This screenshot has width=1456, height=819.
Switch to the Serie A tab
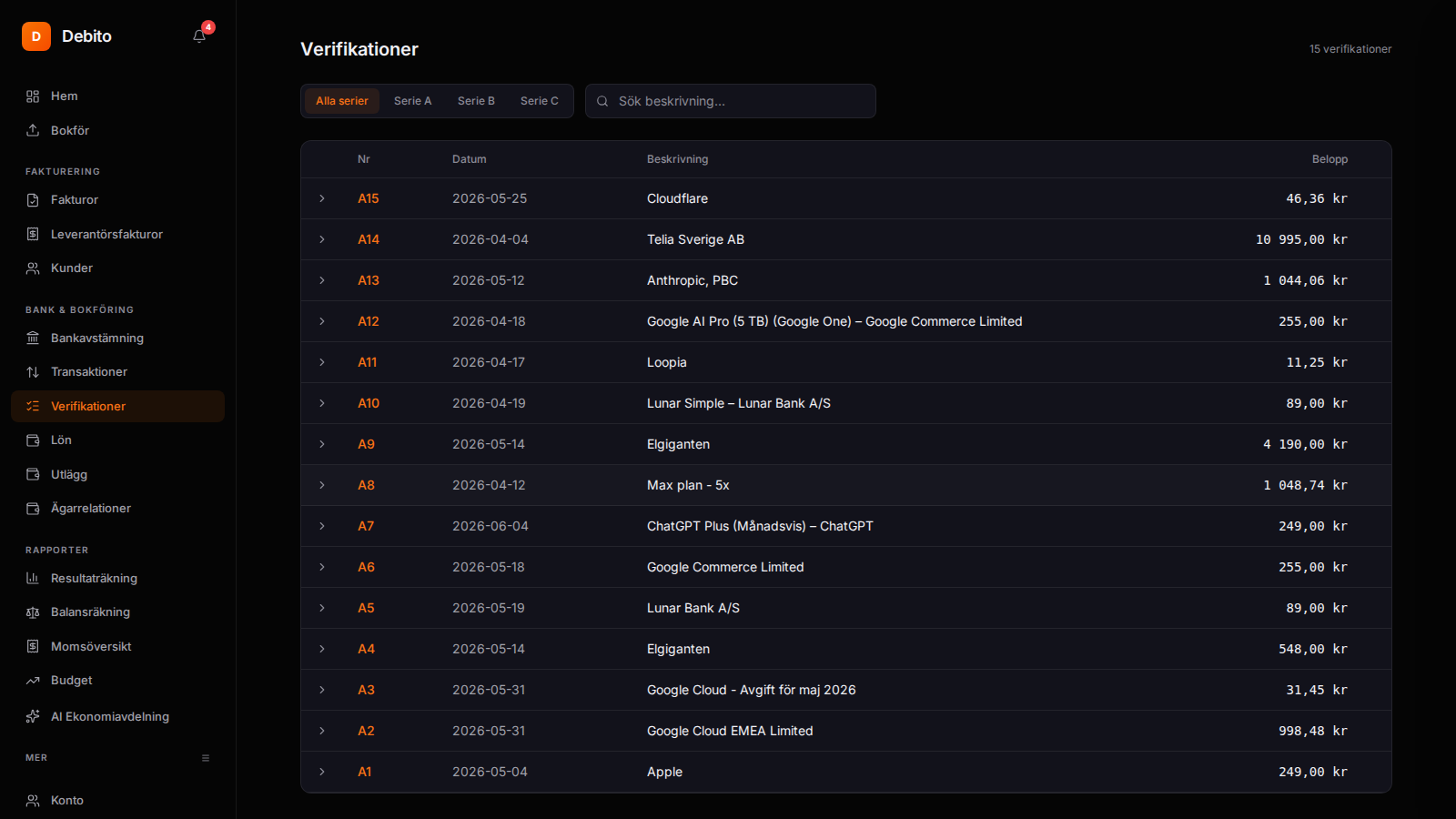[413, 101]
